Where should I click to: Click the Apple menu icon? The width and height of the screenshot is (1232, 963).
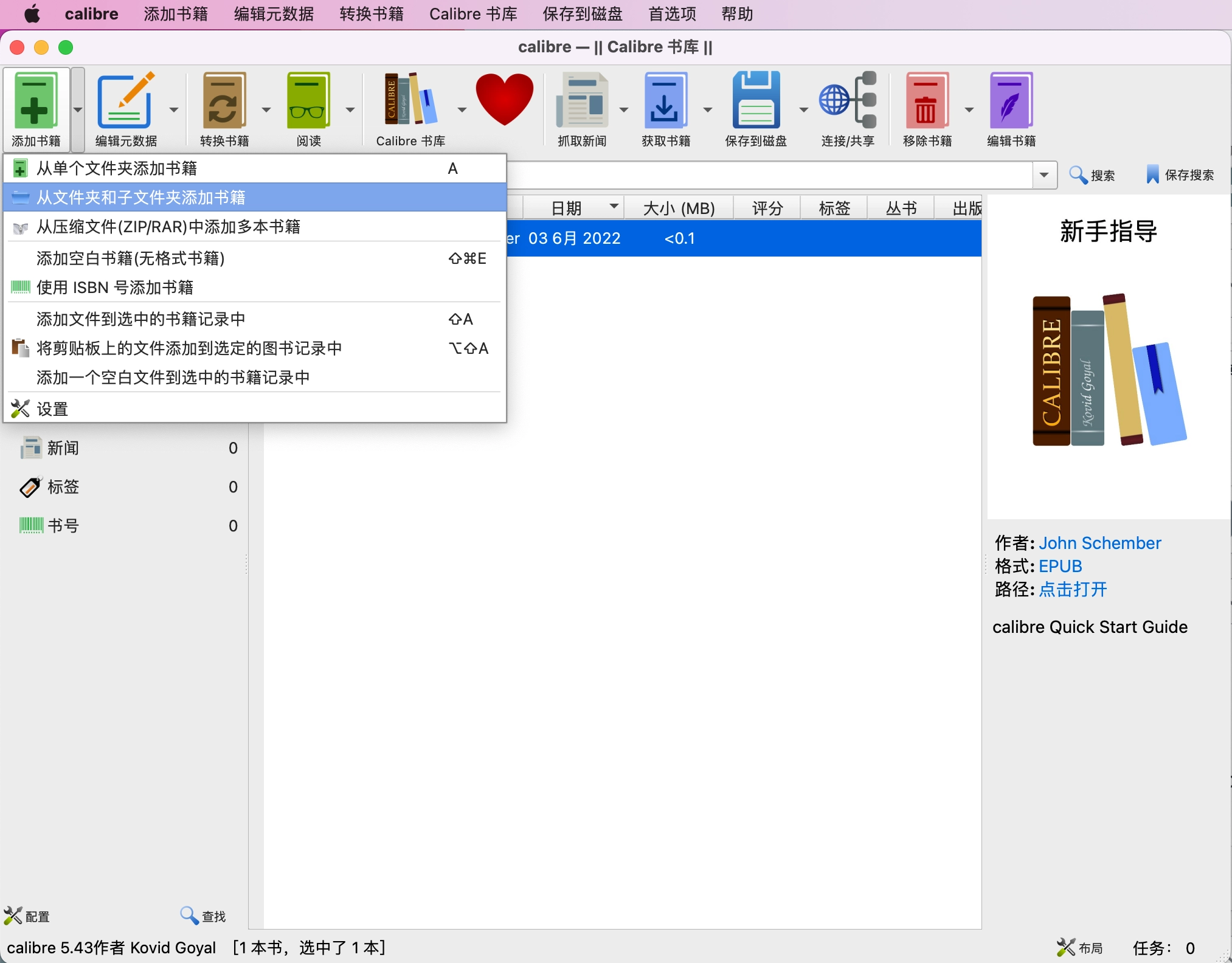[x=32, y=13]
